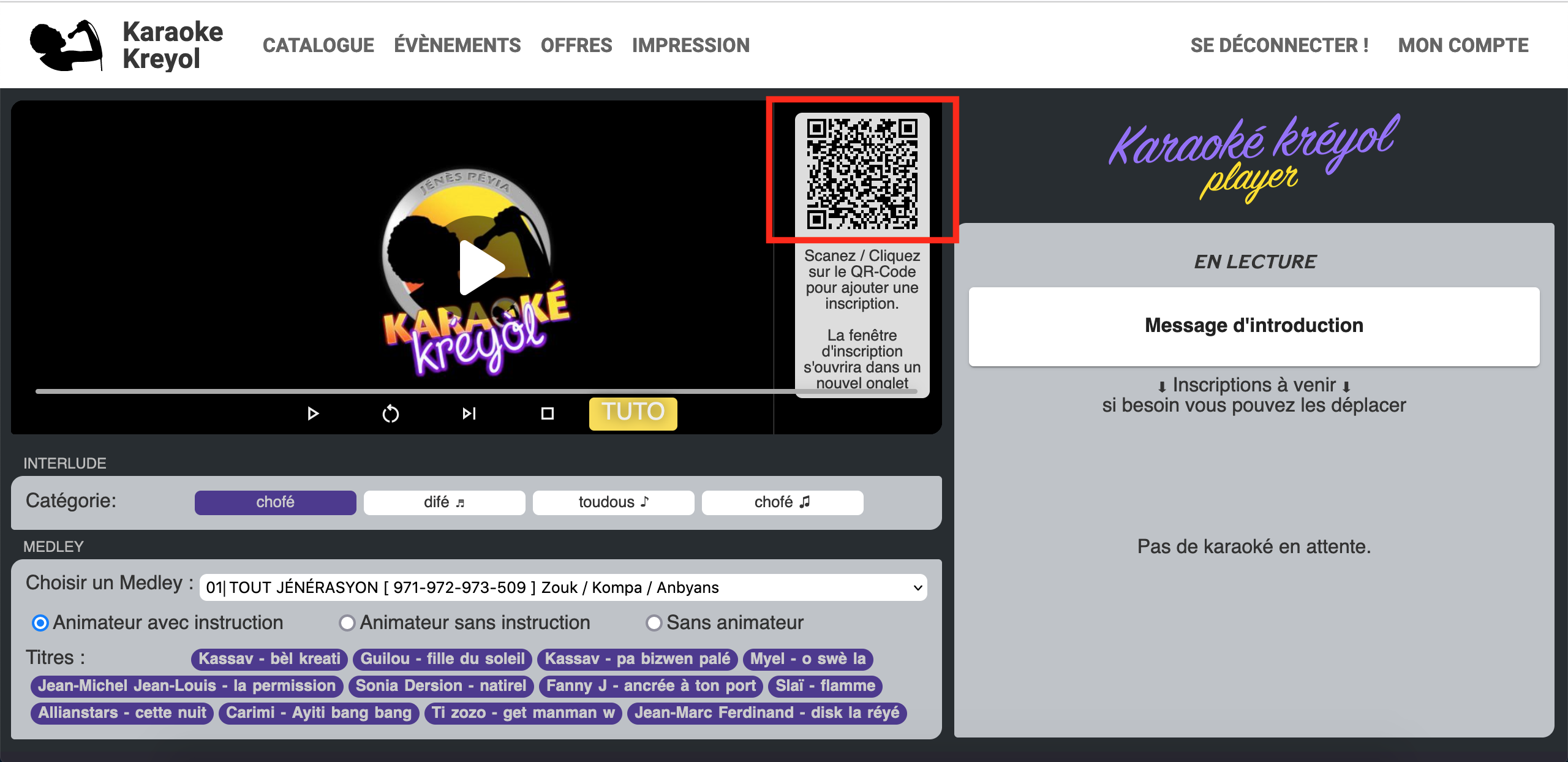Image resolution: width=1568 pixels, height=762 pixels.
Task: Open MON COMPTE page
Action: 1463,45
